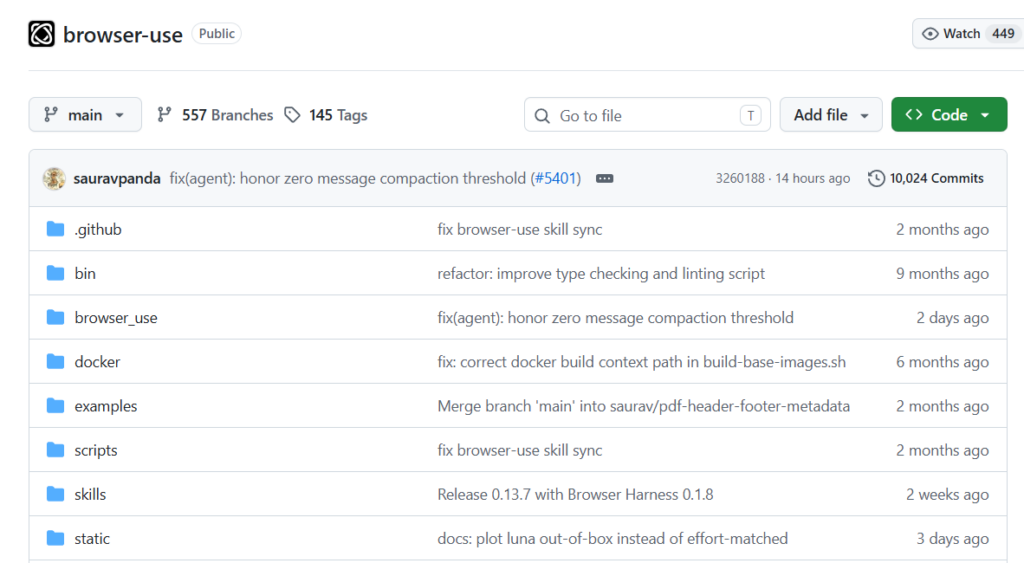Image resolution: width=1024 pixels, height=563 pixels.
Task: Click the 449 watchers count
Action: point(1003,33)
